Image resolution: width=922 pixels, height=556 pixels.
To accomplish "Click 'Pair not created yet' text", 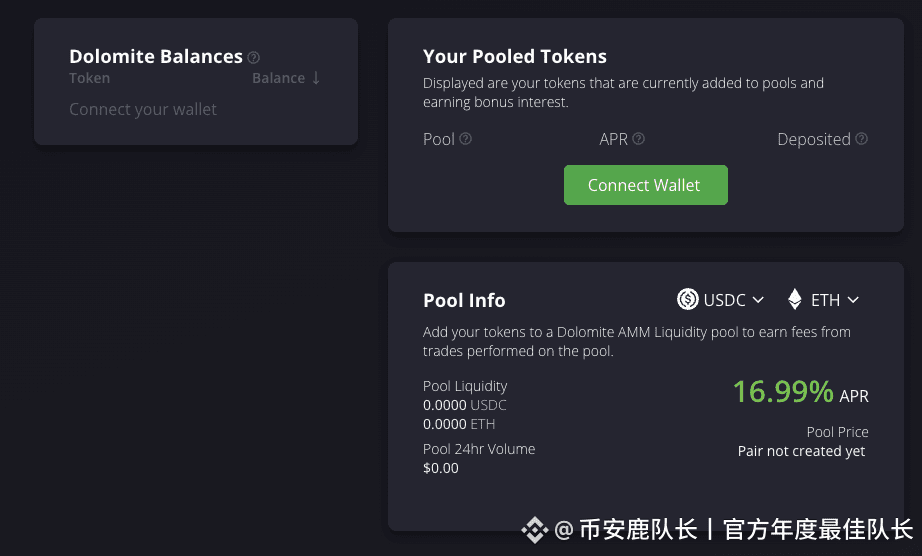I will [801, 451].
